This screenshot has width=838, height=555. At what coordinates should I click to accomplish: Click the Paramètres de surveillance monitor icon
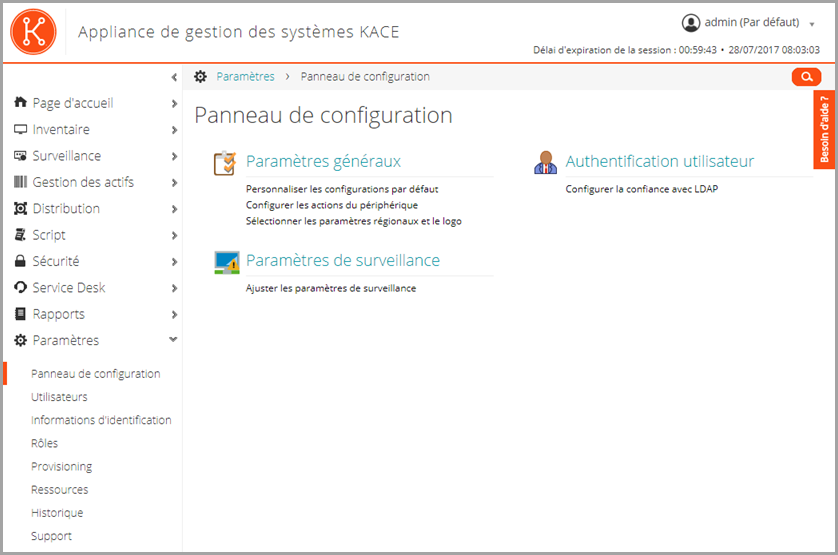coord(227,263)
